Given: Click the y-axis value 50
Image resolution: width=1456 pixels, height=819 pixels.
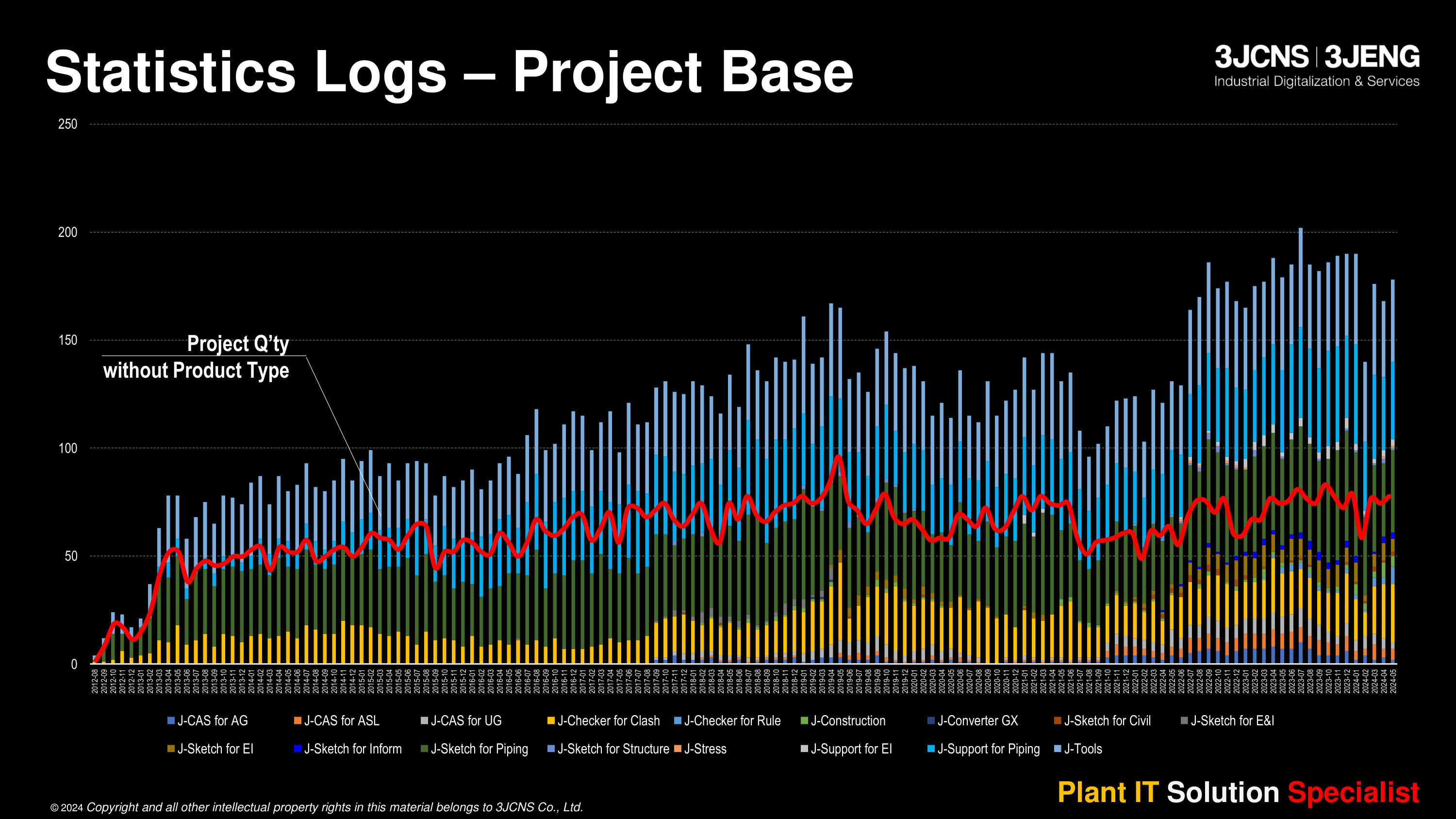Looking at the screenshot, I should 71,556.
